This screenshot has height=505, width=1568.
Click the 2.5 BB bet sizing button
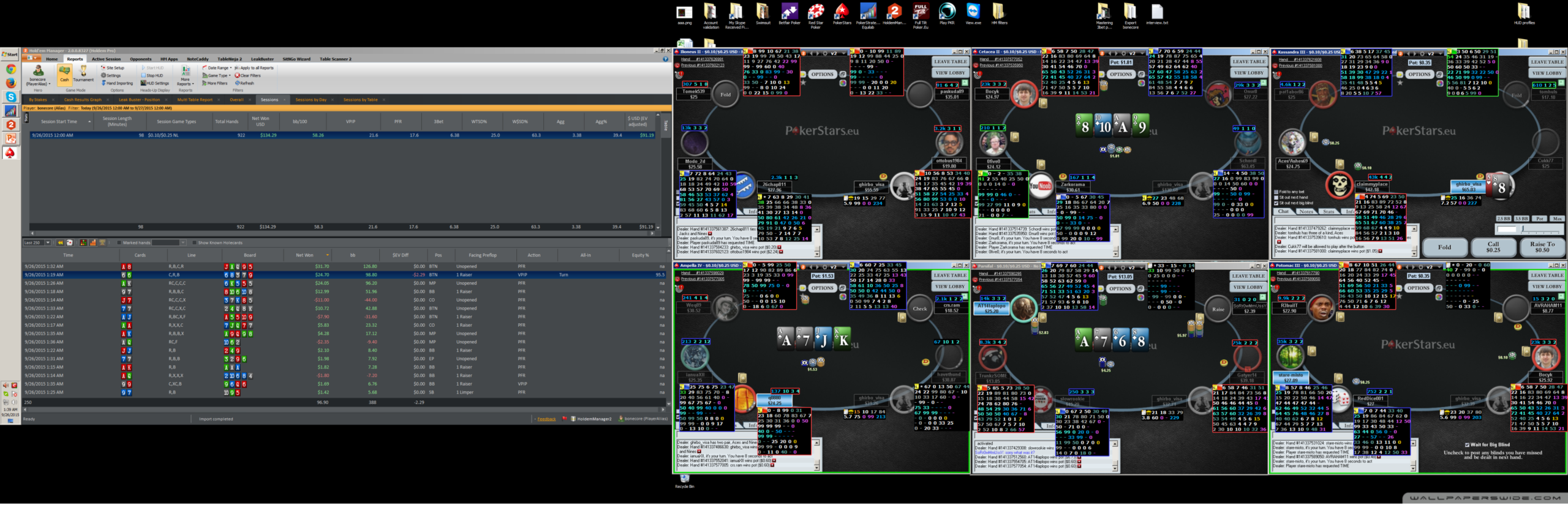click(x=1503, y=219)
